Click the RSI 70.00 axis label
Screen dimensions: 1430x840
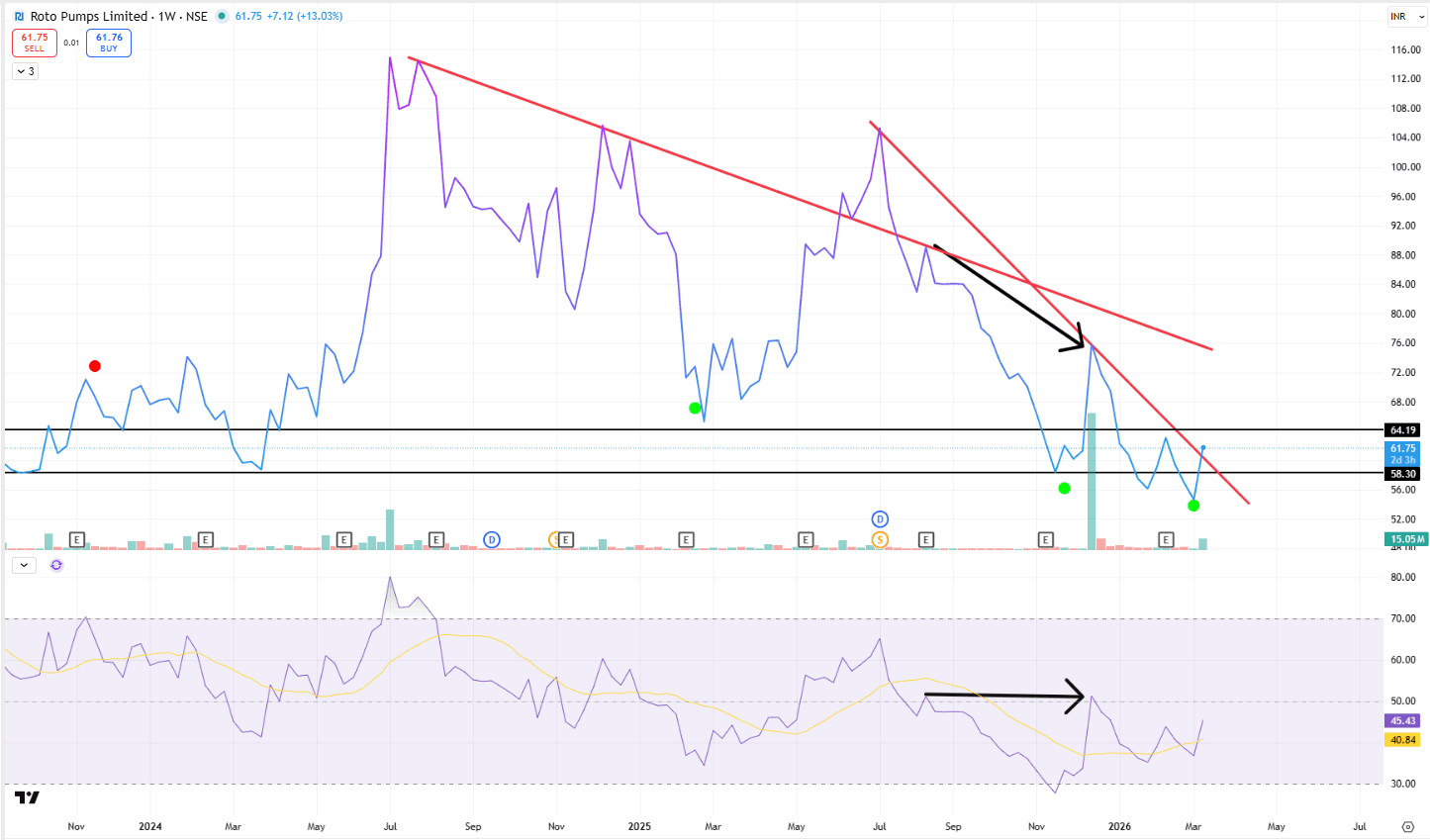1403,618
